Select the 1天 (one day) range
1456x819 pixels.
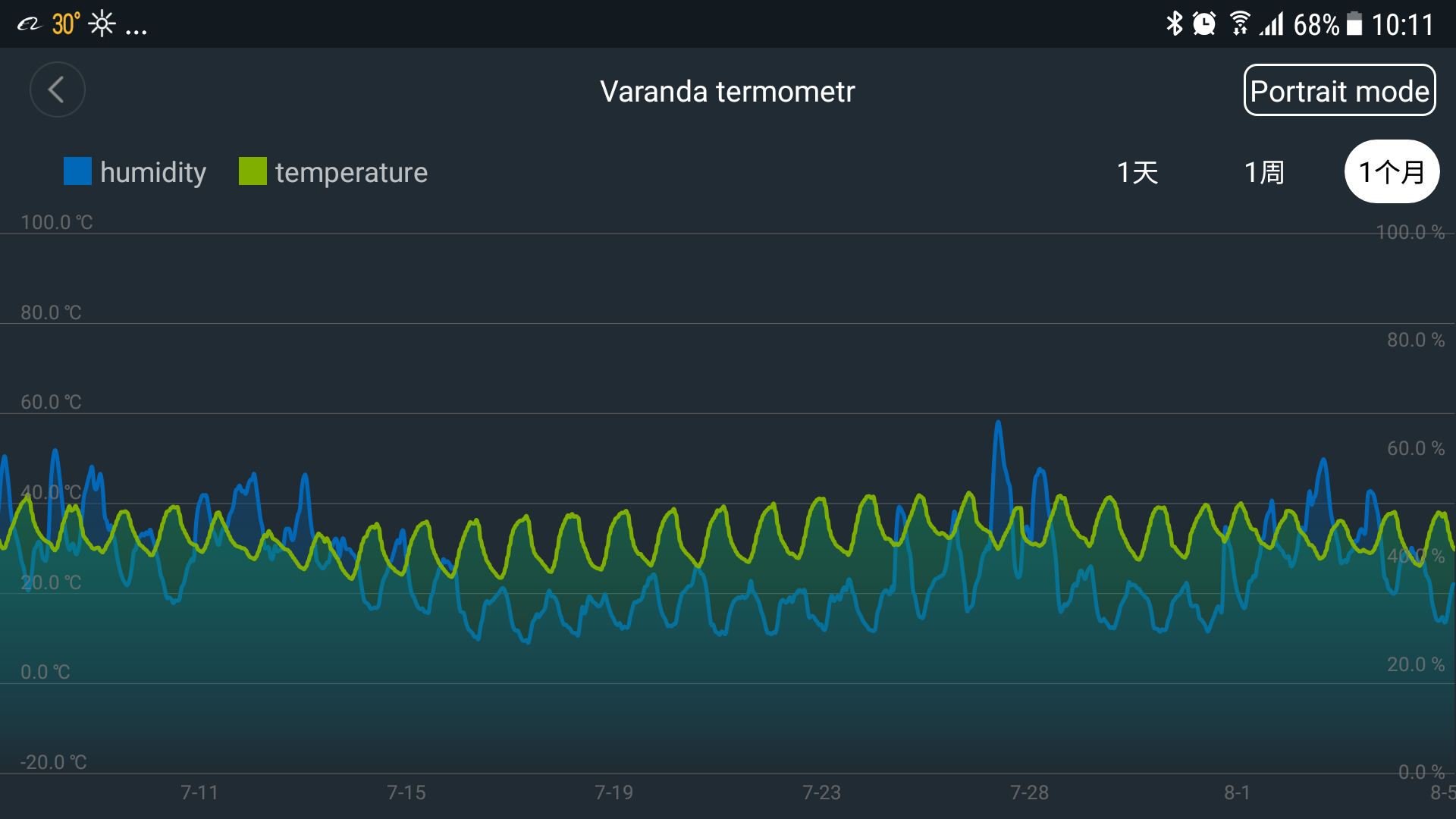[x=1137, y=172]
